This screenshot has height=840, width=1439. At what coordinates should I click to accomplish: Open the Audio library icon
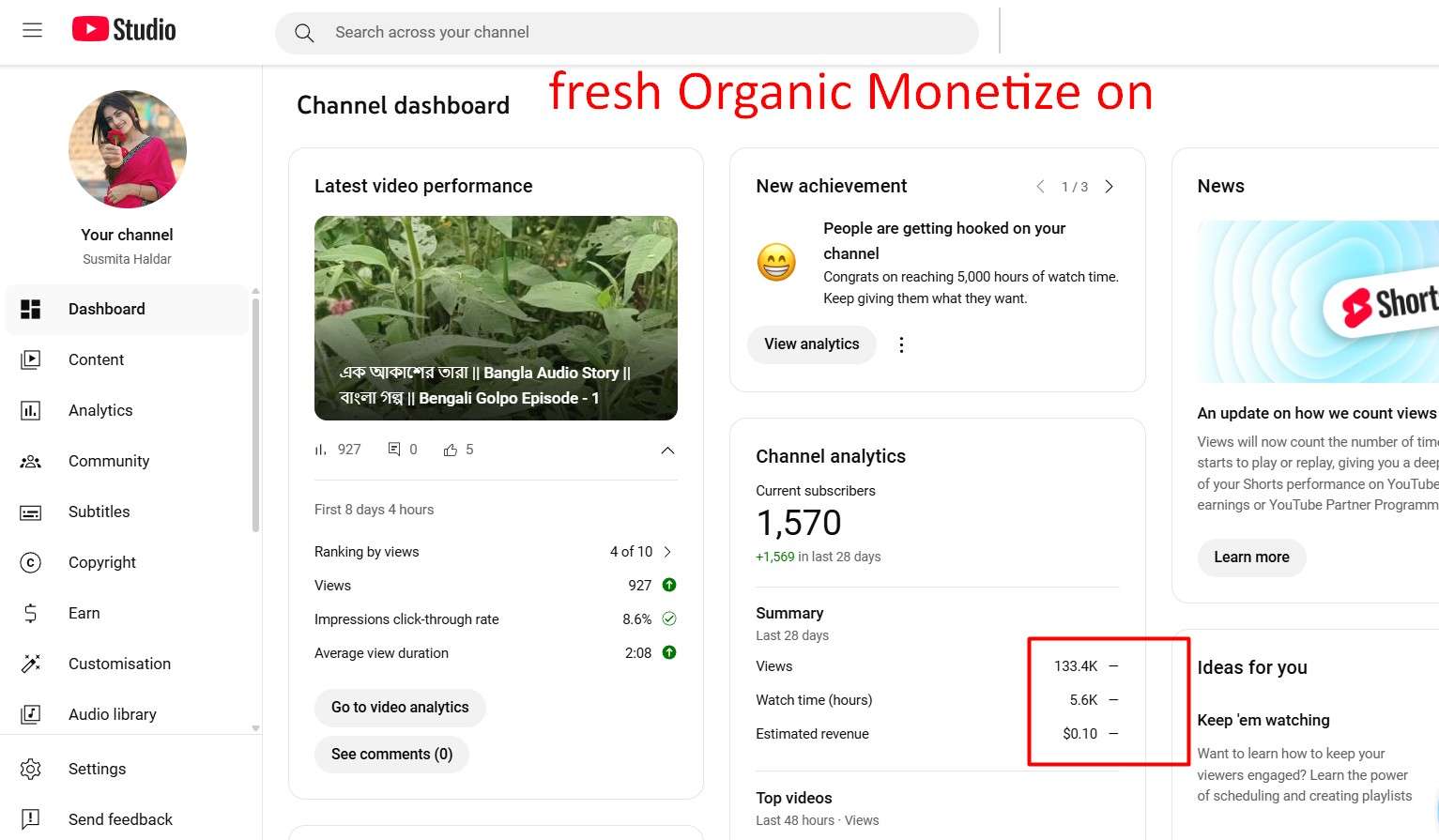click(31, 714)
